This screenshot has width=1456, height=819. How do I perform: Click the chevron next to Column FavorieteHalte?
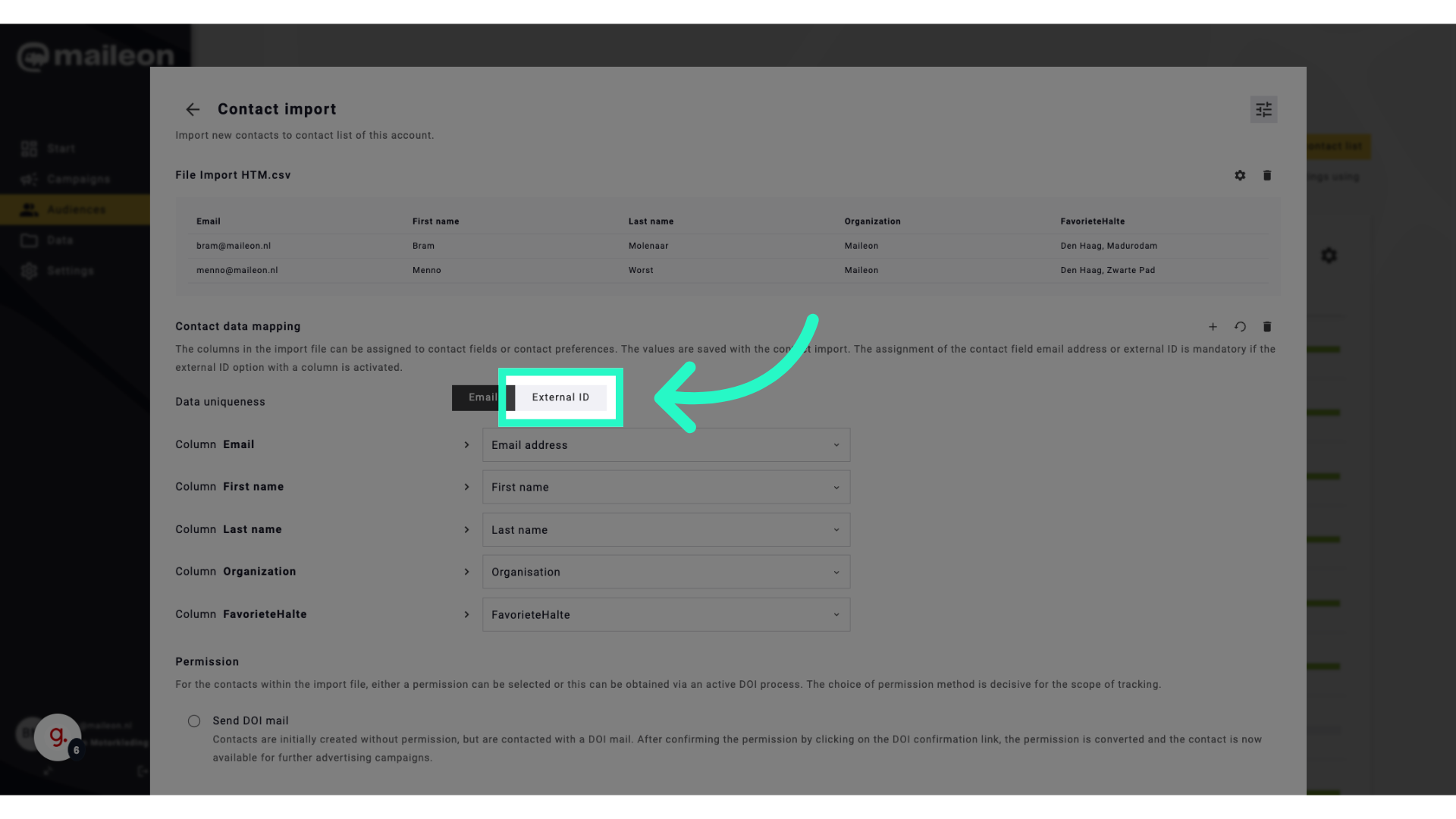tap(466, 614)
